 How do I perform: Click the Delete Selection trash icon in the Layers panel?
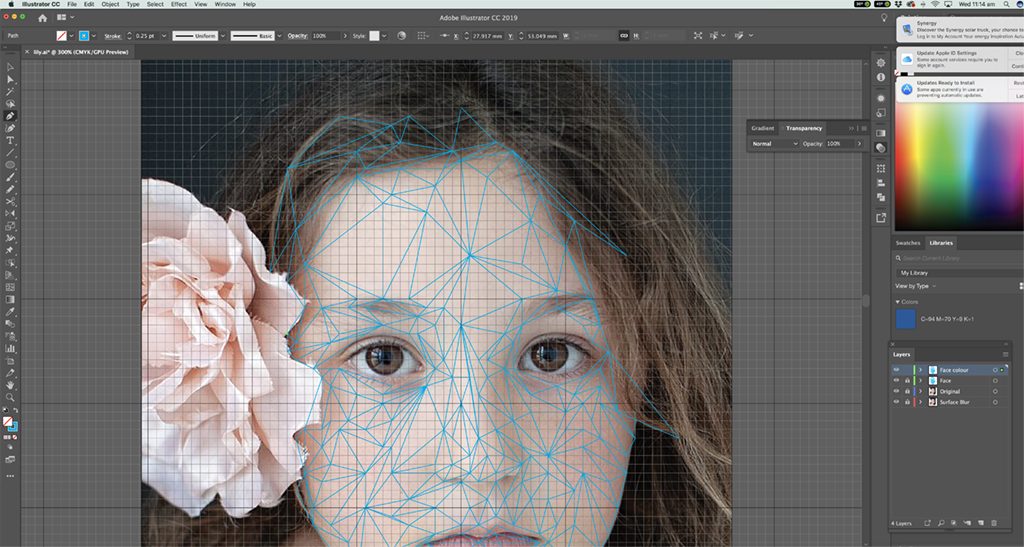(994, 524)
